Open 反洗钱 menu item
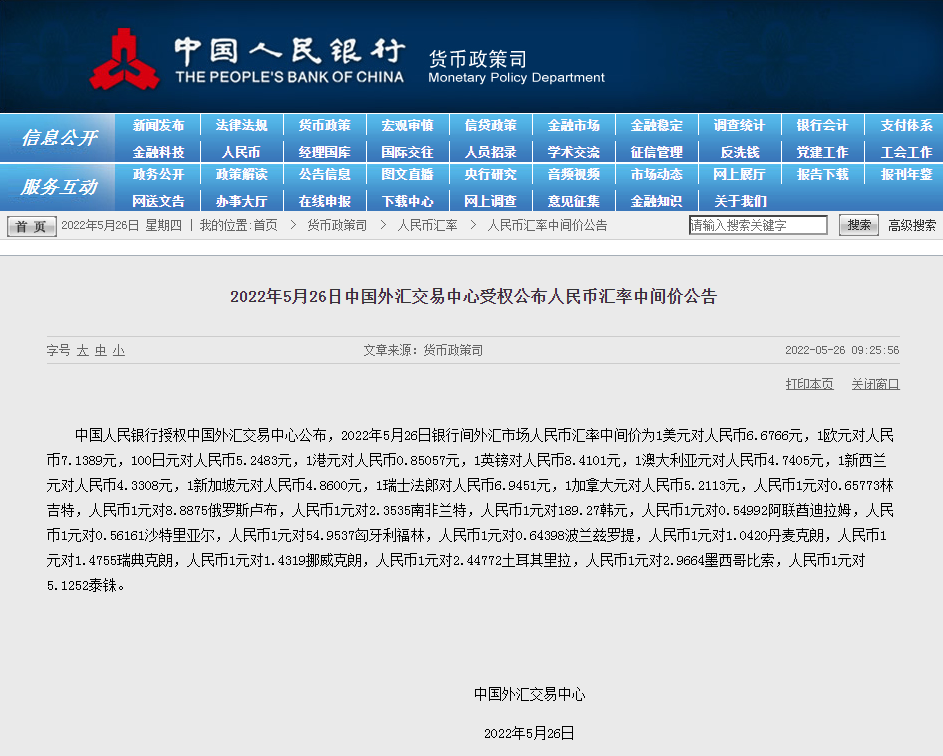The image size is (943, 756). (x=739, y=152)
